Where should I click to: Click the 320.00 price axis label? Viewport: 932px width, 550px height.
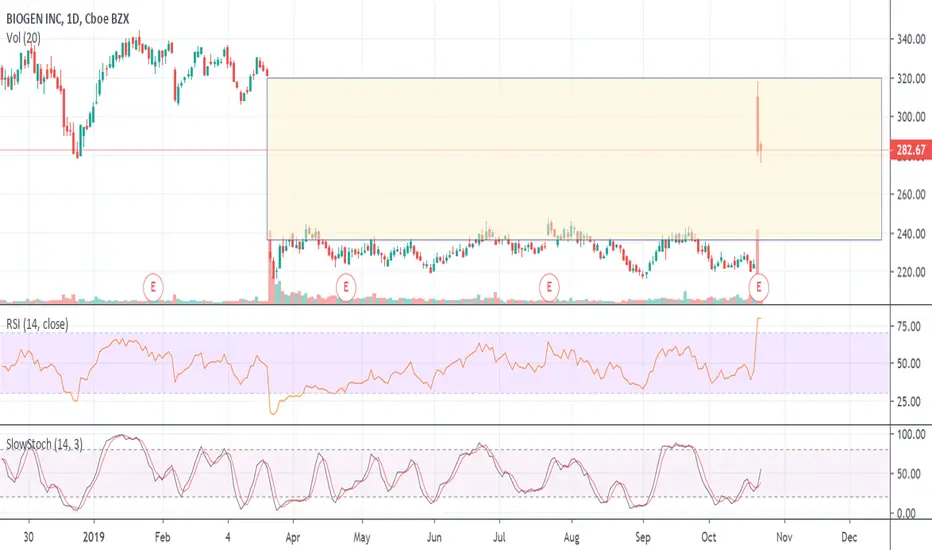coord(911,78)
